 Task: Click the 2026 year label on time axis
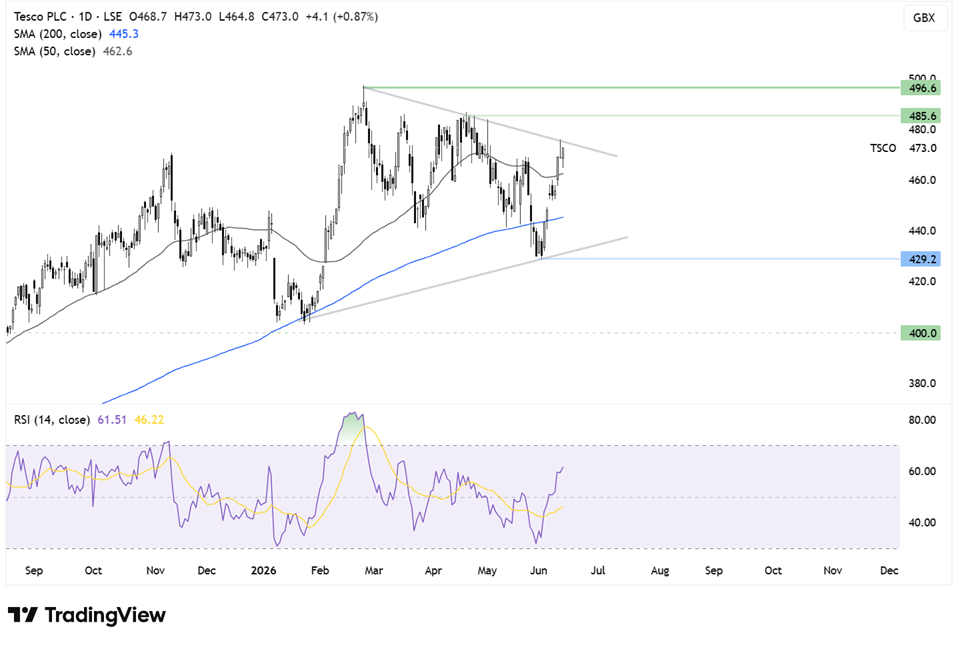263,571
